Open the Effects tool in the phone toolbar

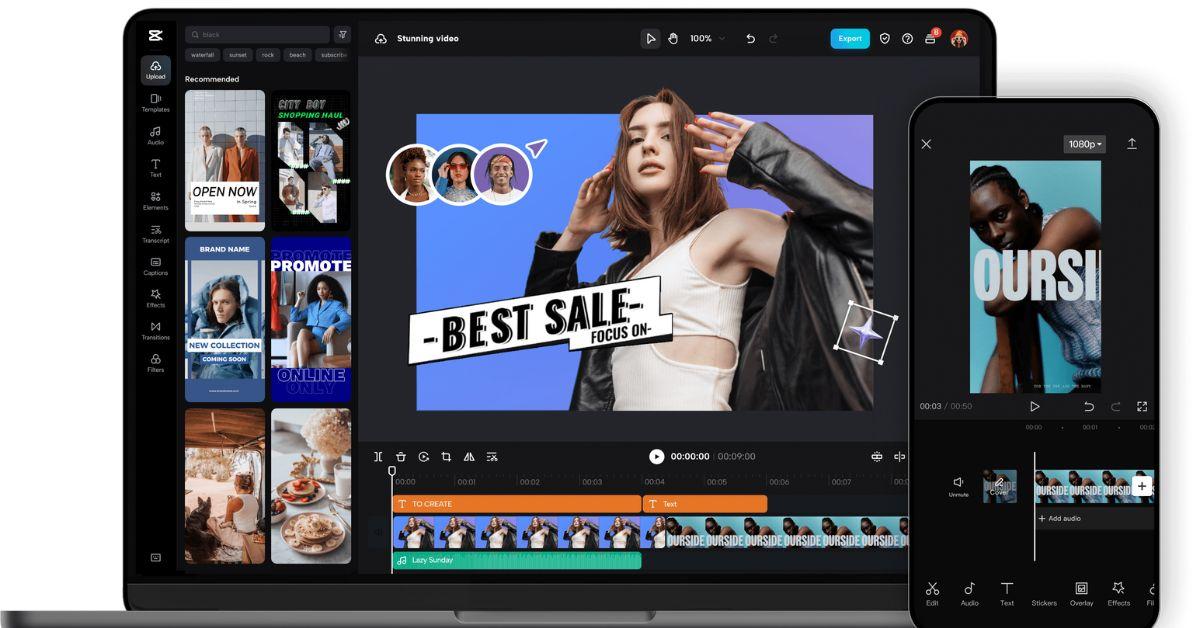pyautogui.click(x=1119, y=594)
